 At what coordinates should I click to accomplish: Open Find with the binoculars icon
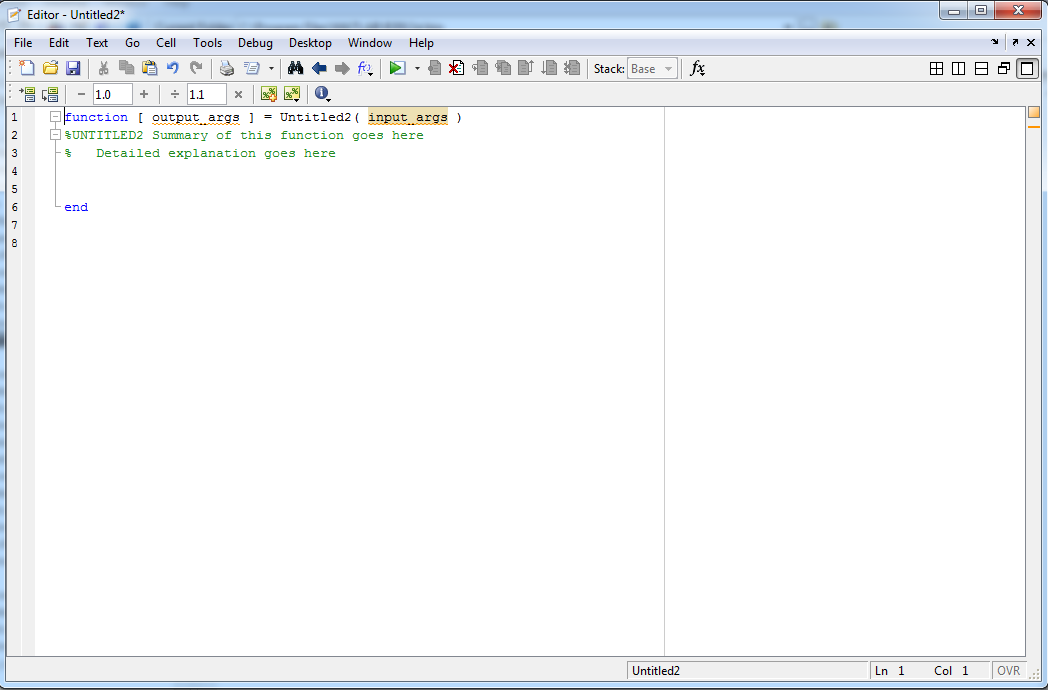point(295,68)
